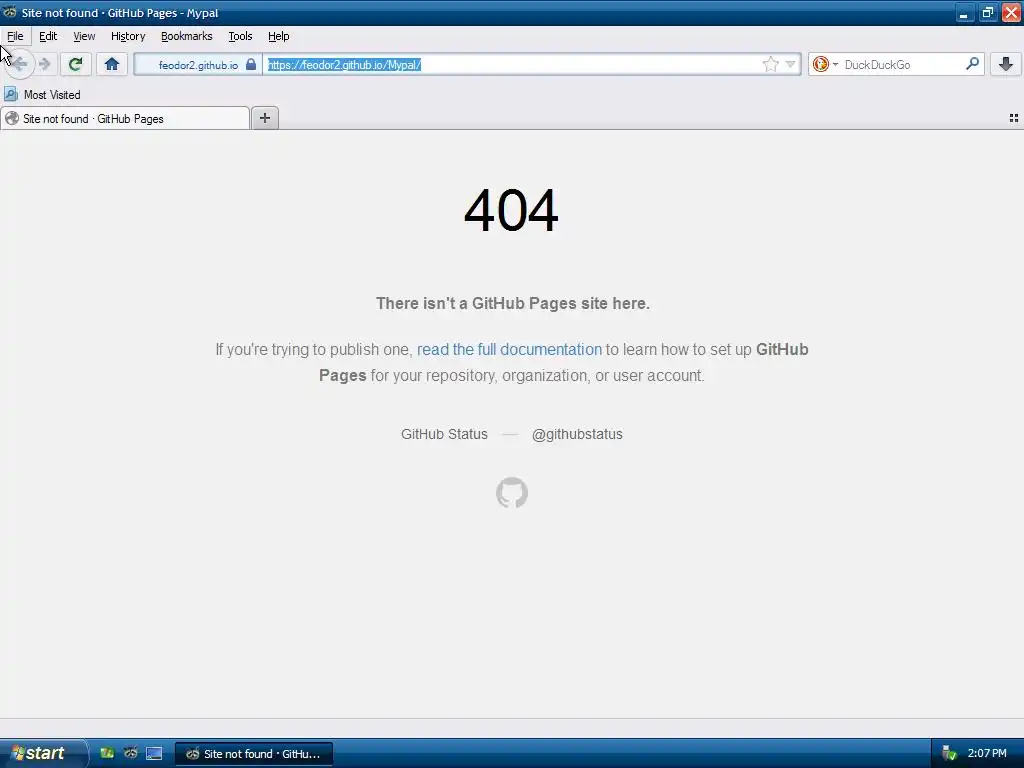Open the Help menu
Image resolution: width=1024 pixels, height=768 pixels.
(x=278, y=36)
